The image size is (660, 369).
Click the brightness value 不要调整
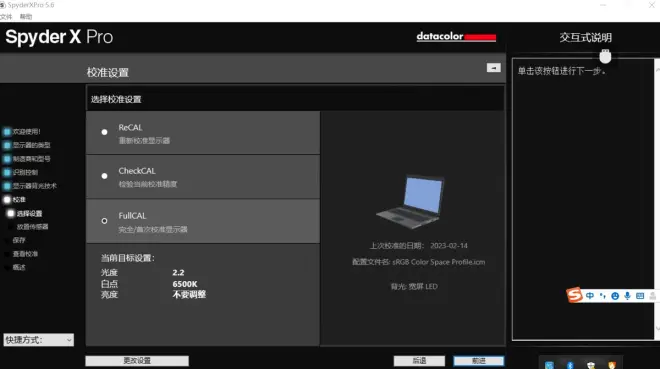tap(189, 295)
